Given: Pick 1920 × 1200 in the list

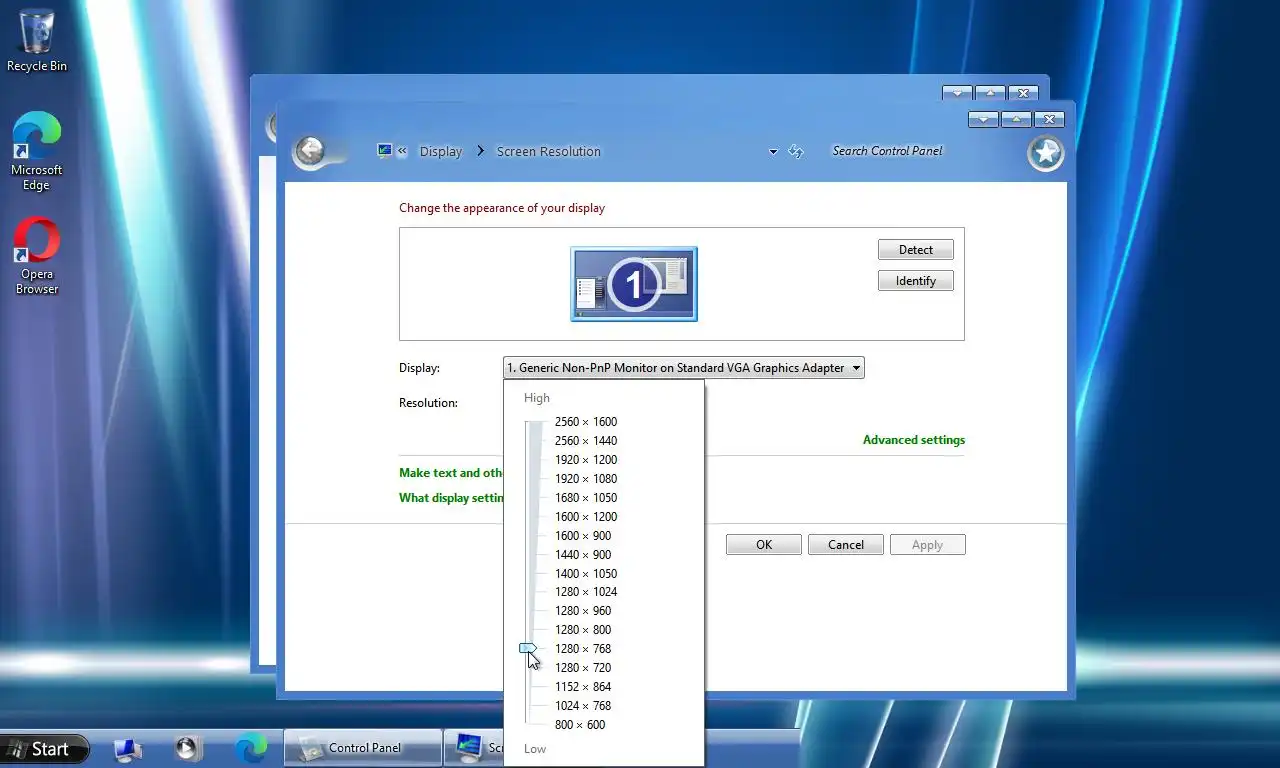Looking at the screenshot, I should click(586, 460).
